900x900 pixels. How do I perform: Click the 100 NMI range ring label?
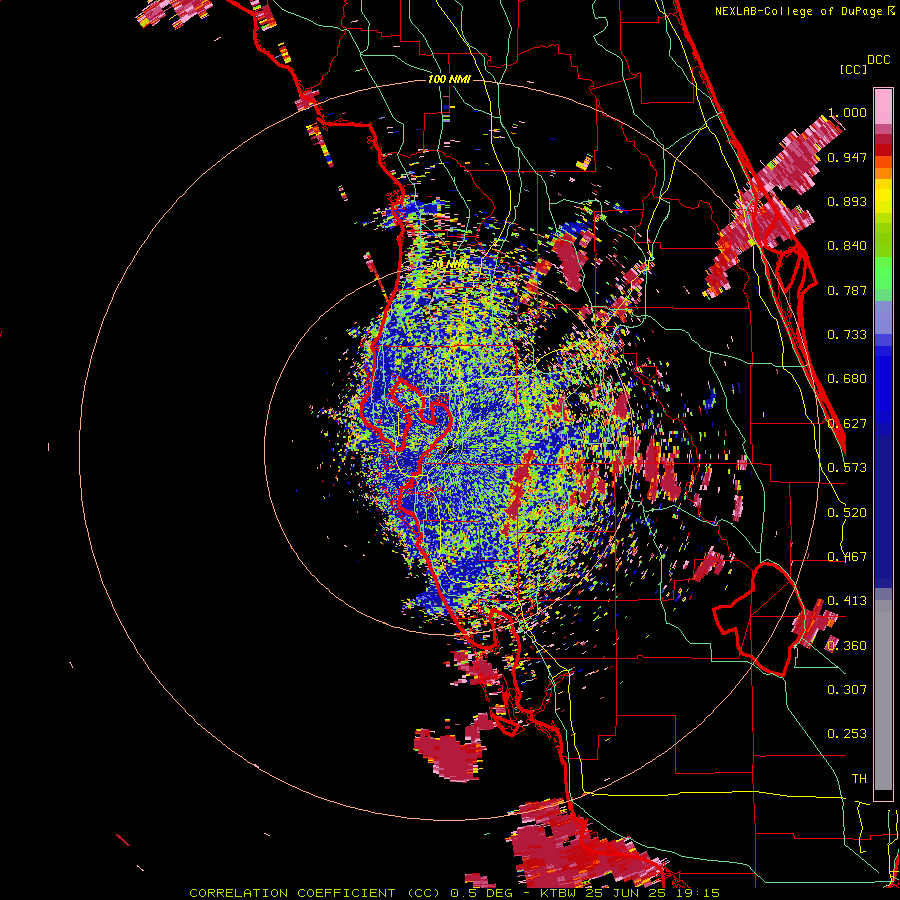pyautogui.click(x=449, y=79)
